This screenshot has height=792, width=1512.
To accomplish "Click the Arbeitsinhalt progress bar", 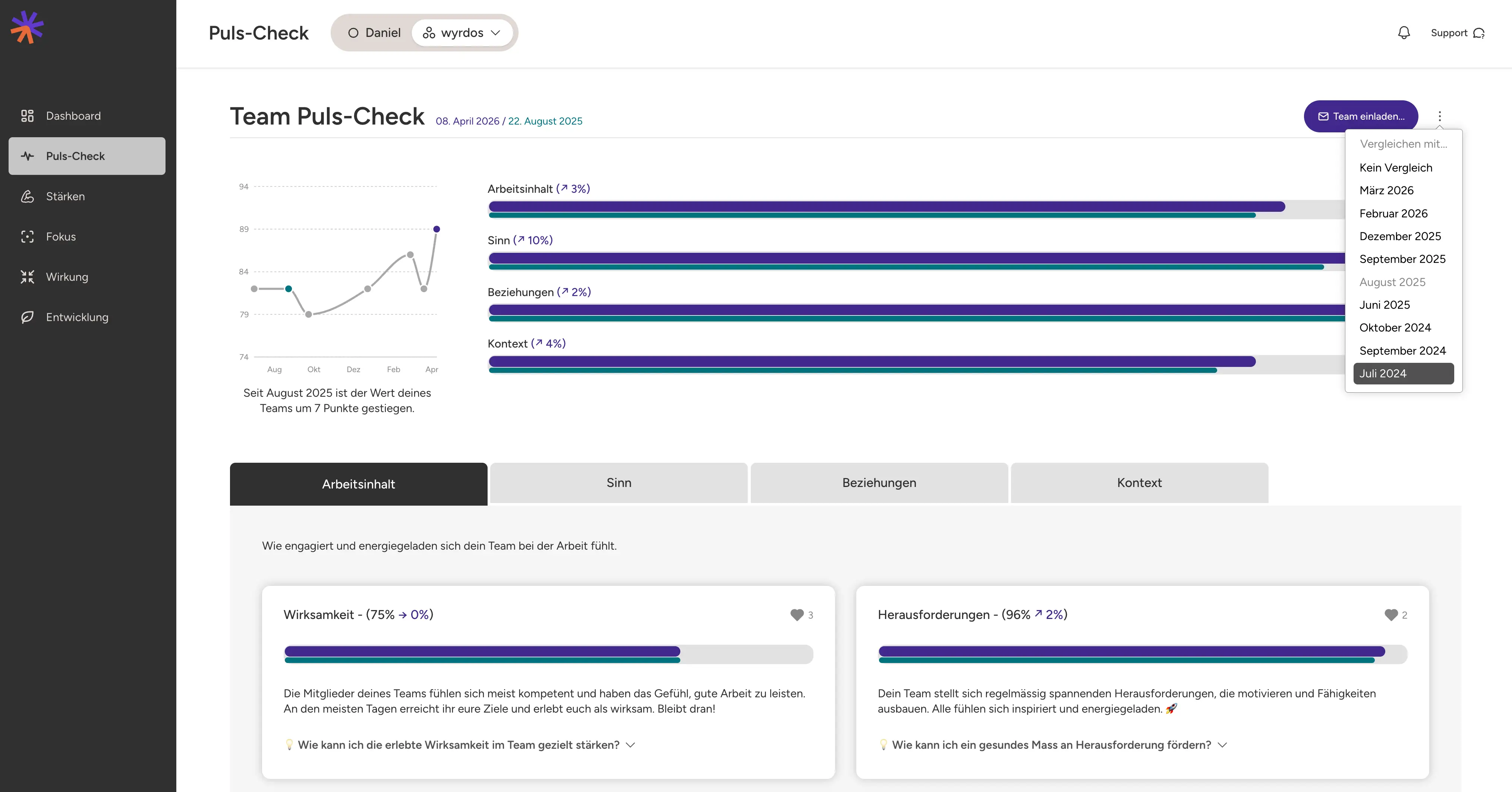I will (x=916, y=209).
